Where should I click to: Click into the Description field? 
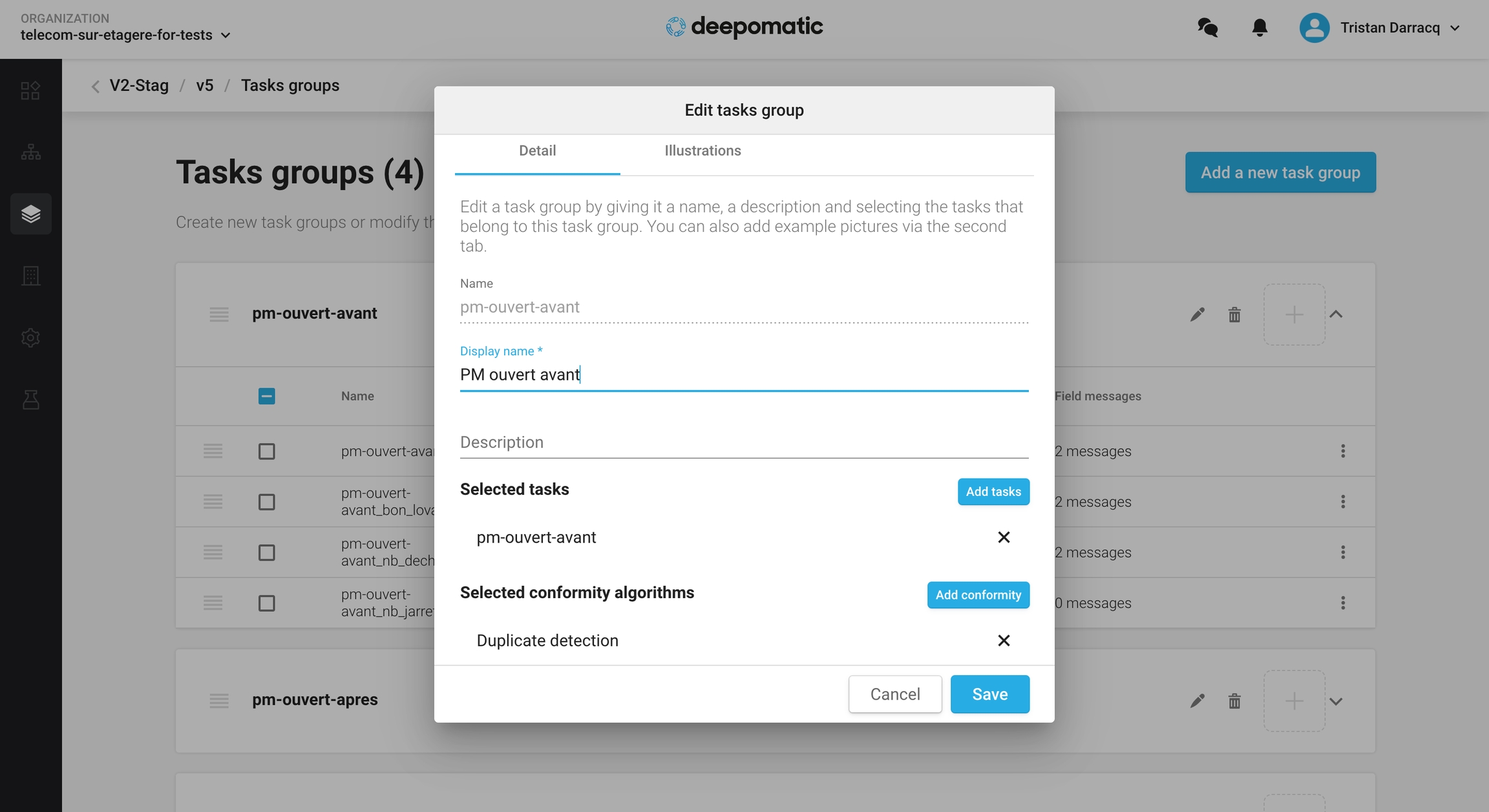point(744,442)
